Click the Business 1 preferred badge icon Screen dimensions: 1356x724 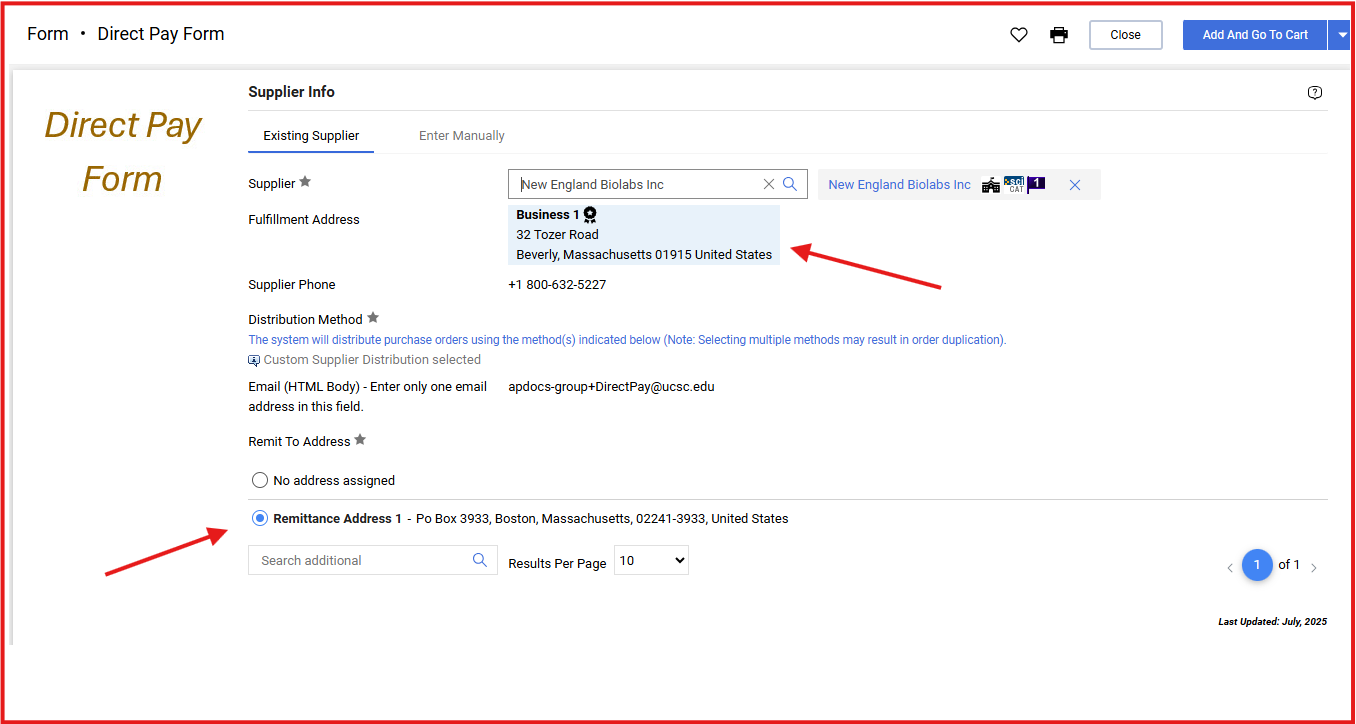pyautogui.click(x=590, y=214)
